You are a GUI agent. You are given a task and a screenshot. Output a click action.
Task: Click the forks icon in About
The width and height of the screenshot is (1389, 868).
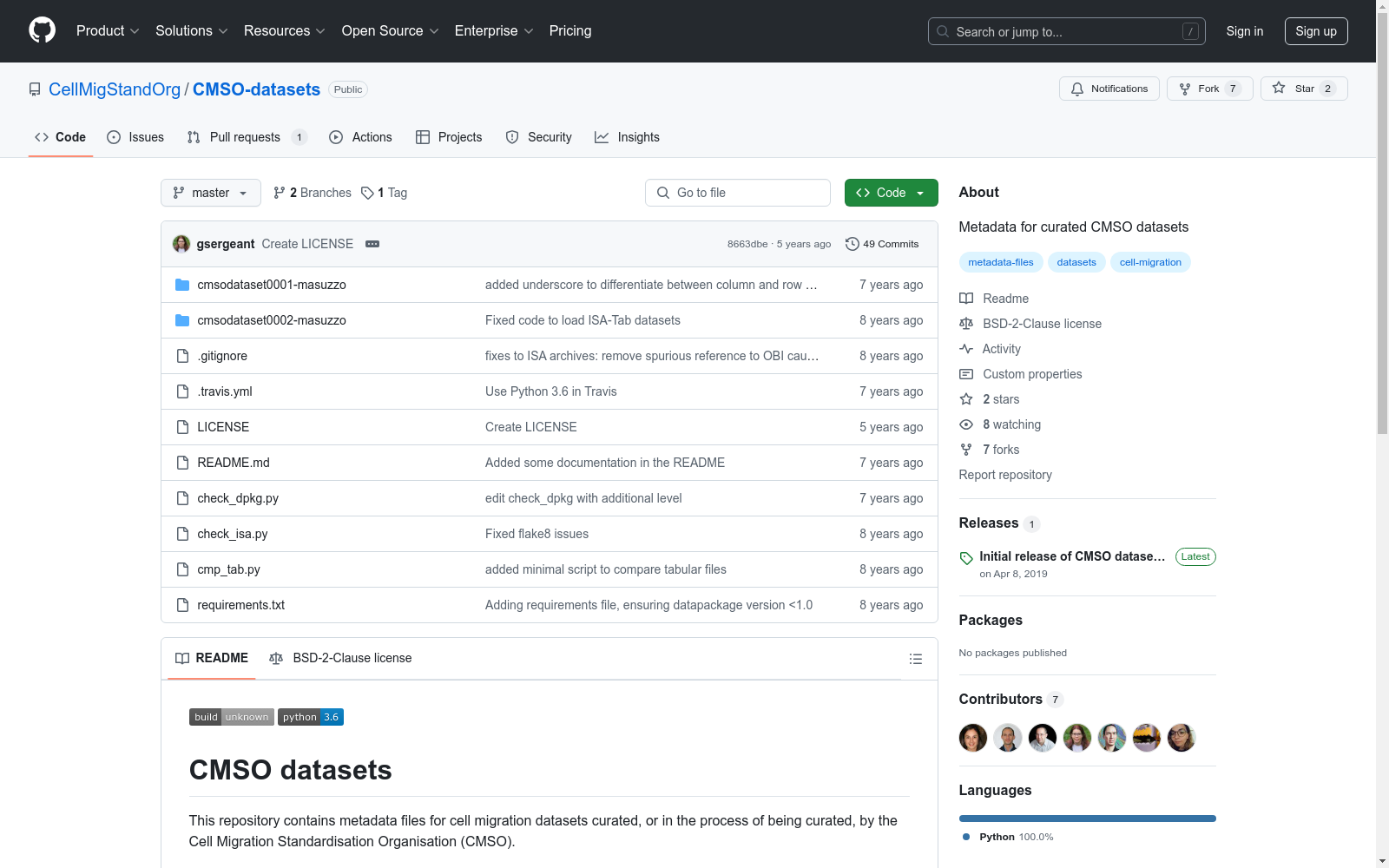[966, 450]
